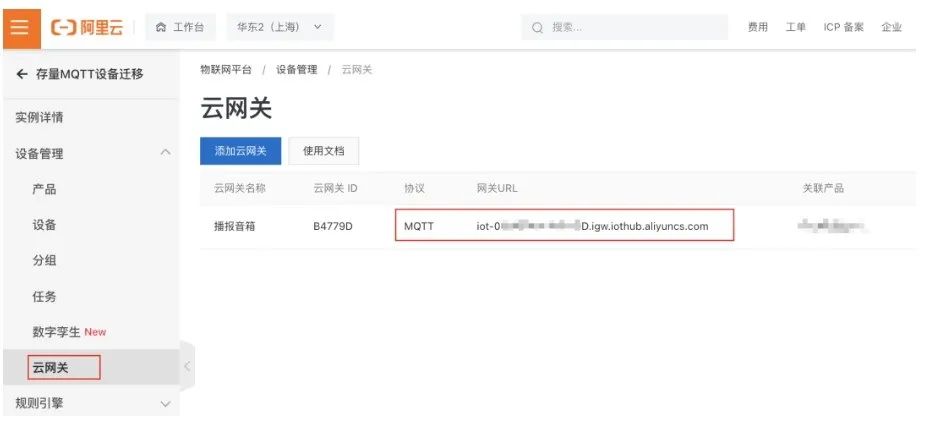
Task: Click the Aliyun logo
Action: (x=87, y=27)
